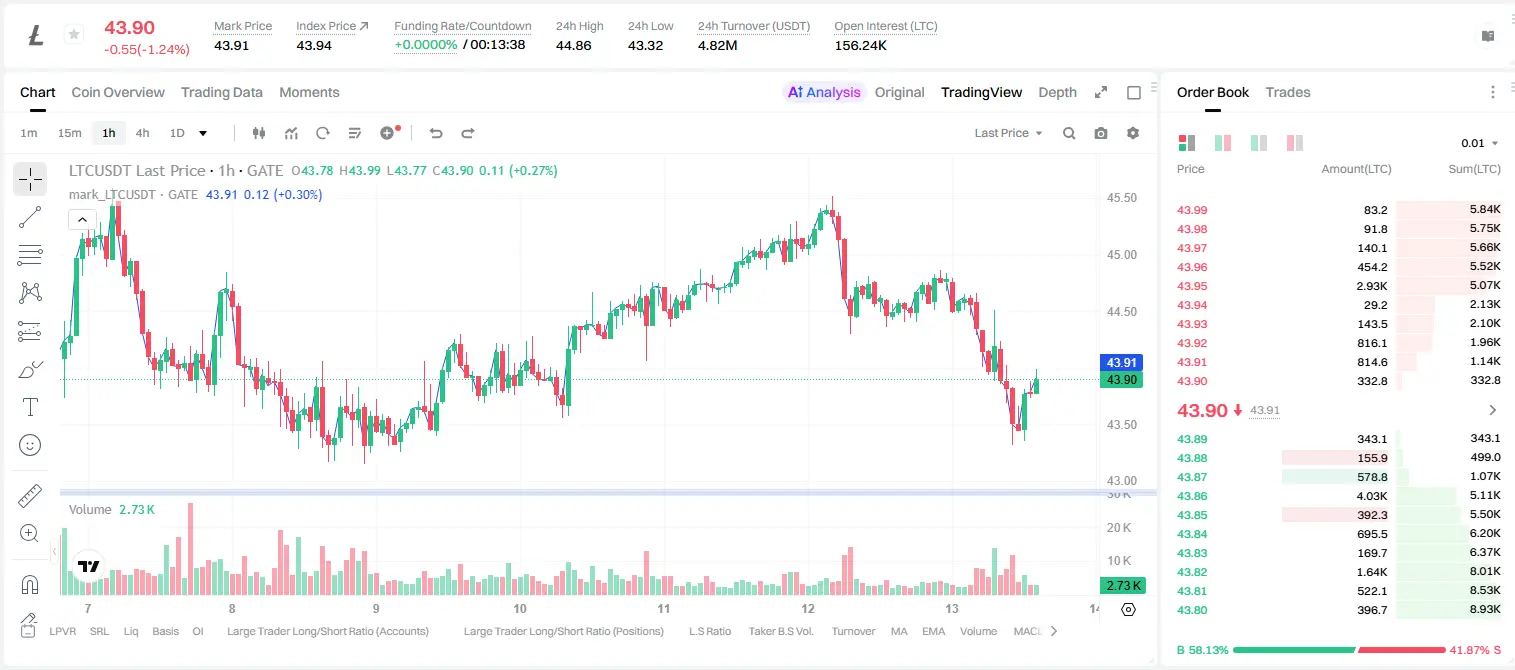Select the text annotation tool
Image resolution: width=1515 pixels, height=670 pixels.
coord(30,407)
